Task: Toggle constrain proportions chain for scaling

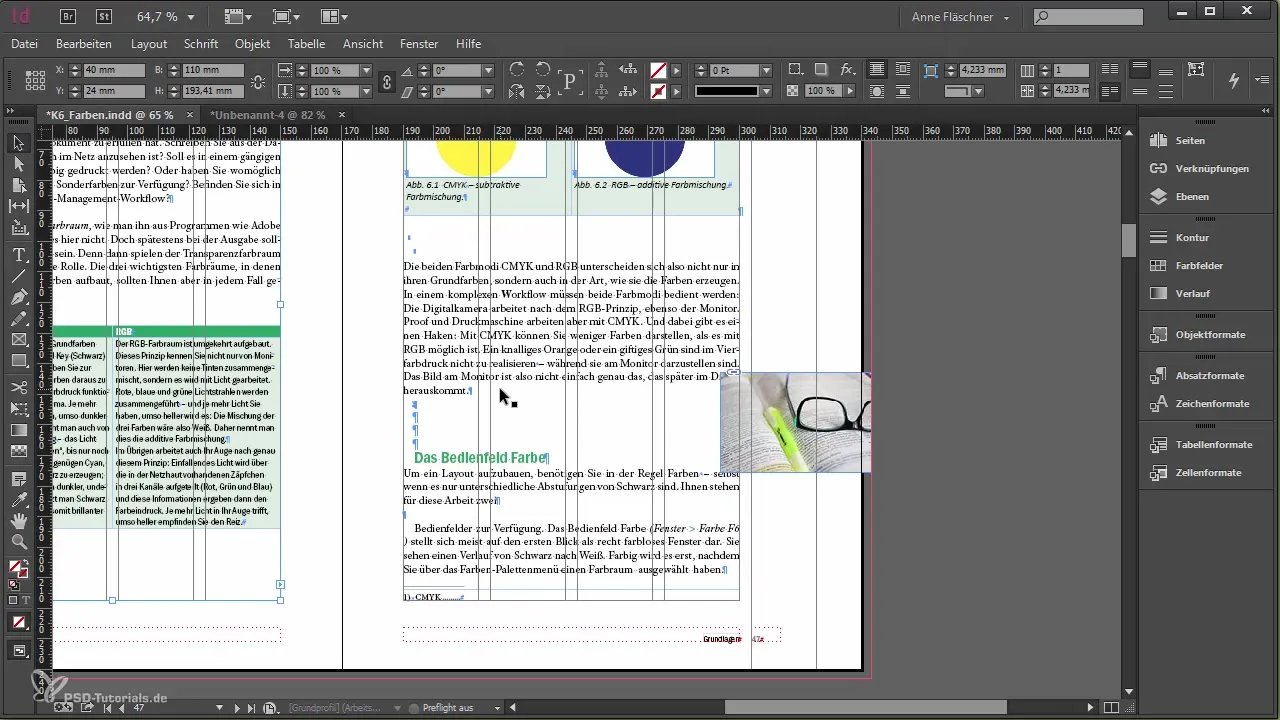Action: click(387, 81)
